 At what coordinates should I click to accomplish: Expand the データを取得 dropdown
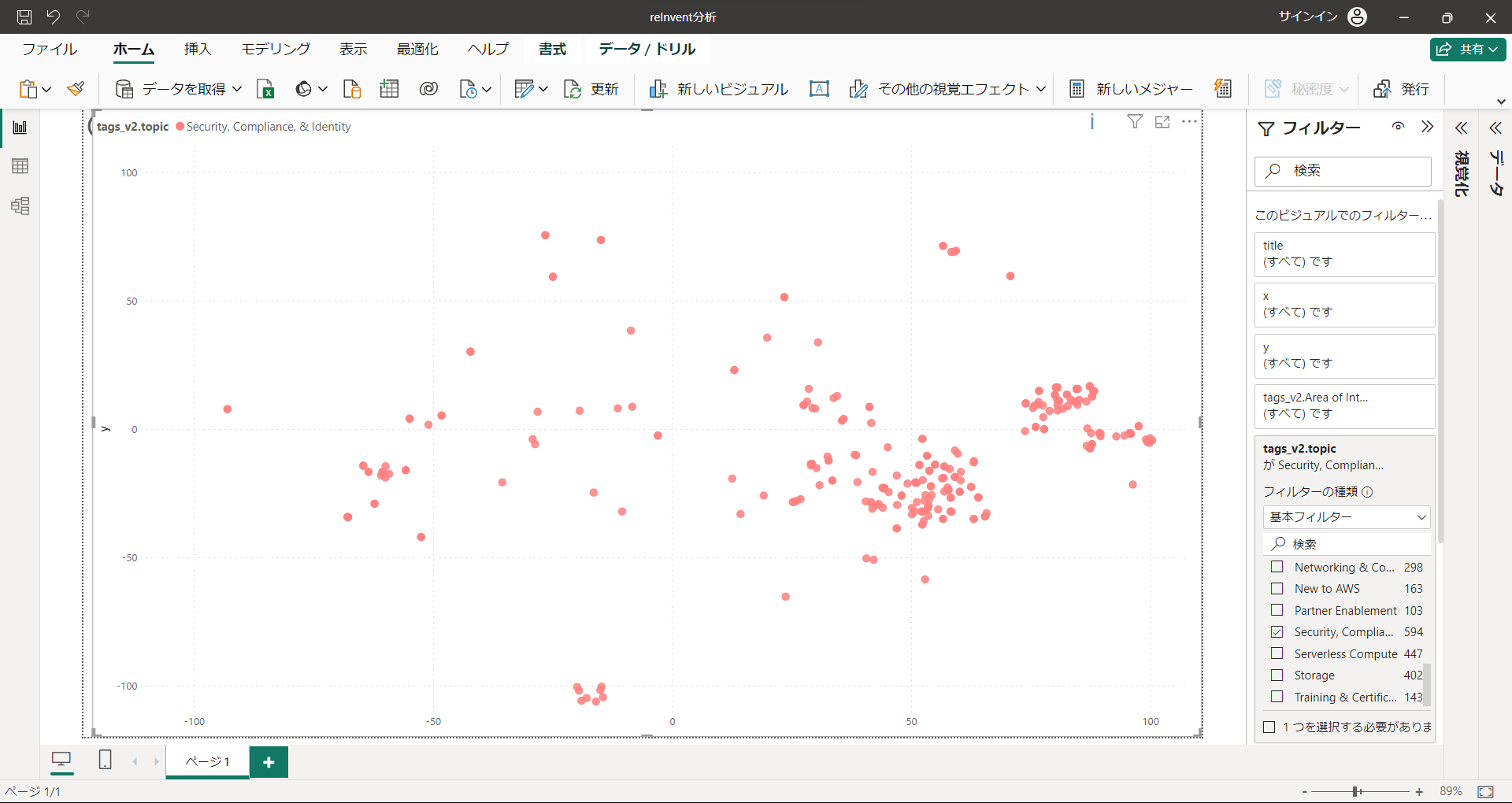point(237,89)
